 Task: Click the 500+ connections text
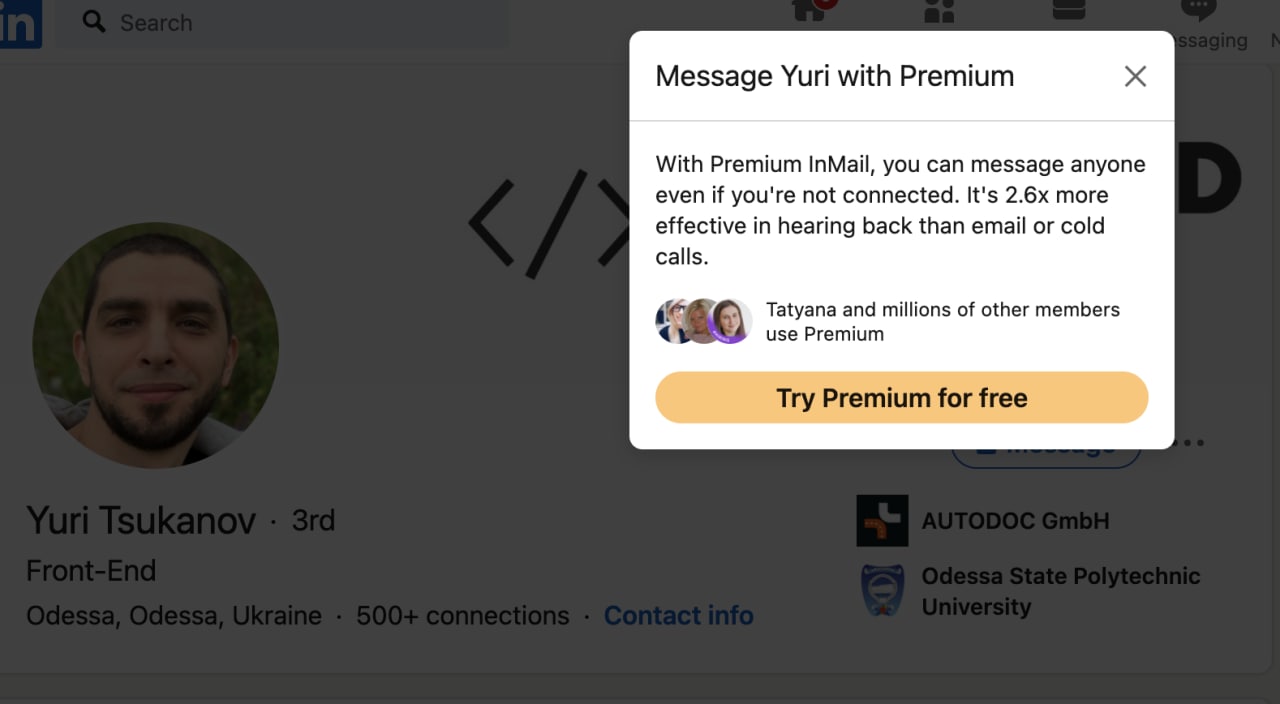(463, 615)
